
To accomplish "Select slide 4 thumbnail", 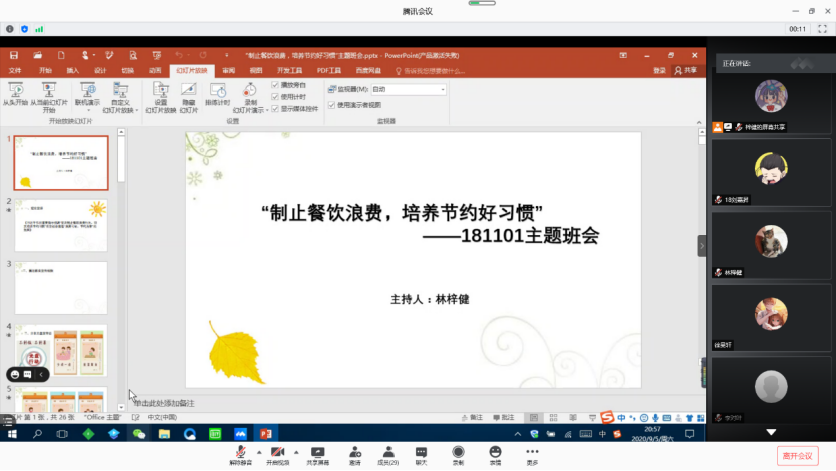I will point(61,350).
